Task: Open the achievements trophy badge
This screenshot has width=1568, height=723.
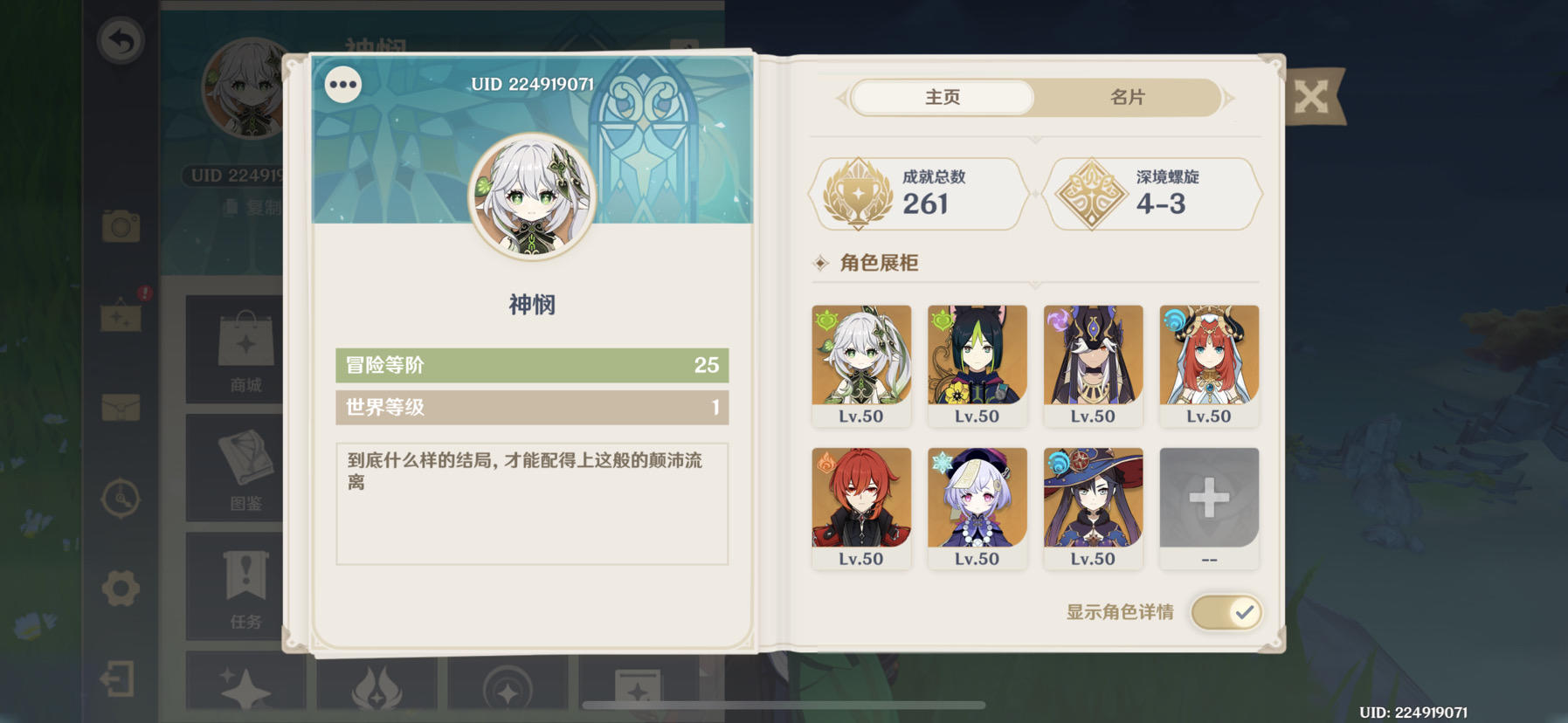Action: tap(918, 194)
